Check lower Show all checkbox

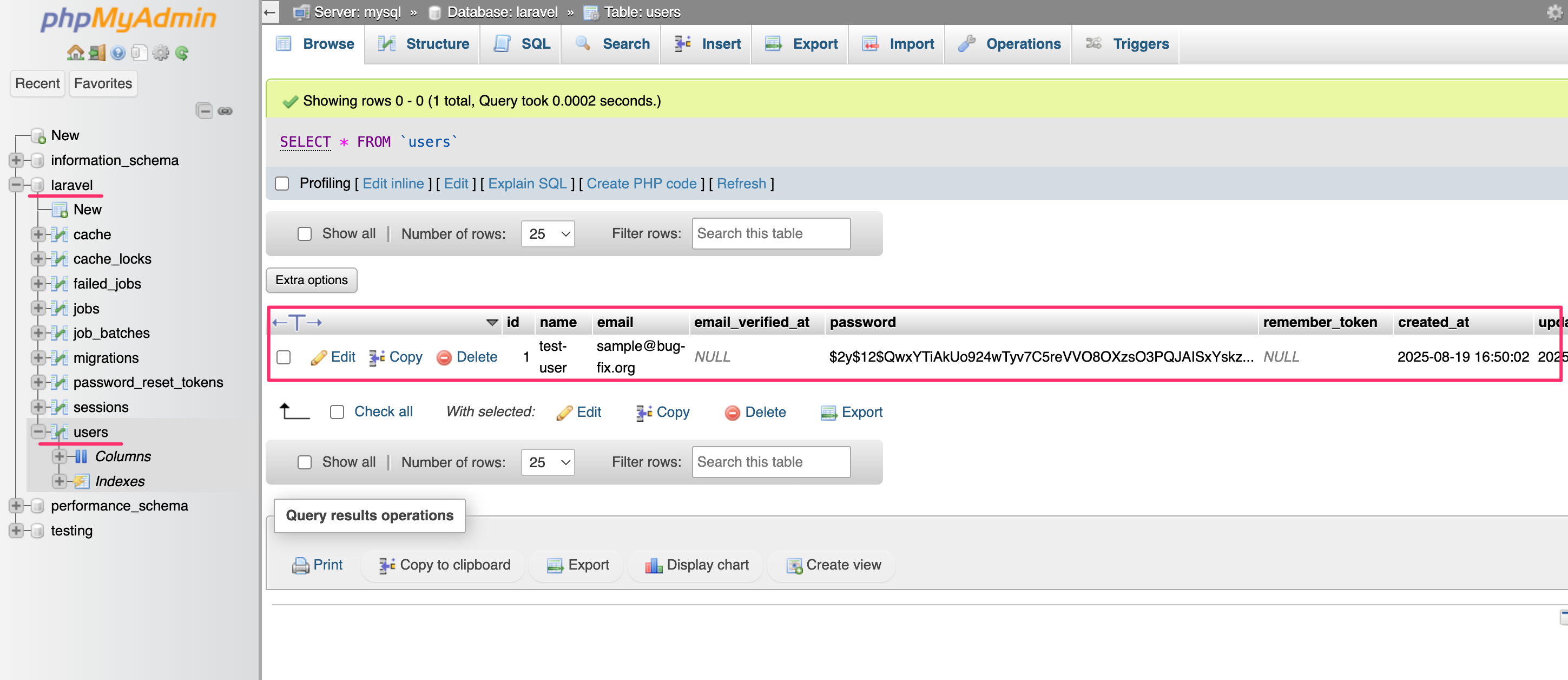pyautogui.click(x=304, y=462)
